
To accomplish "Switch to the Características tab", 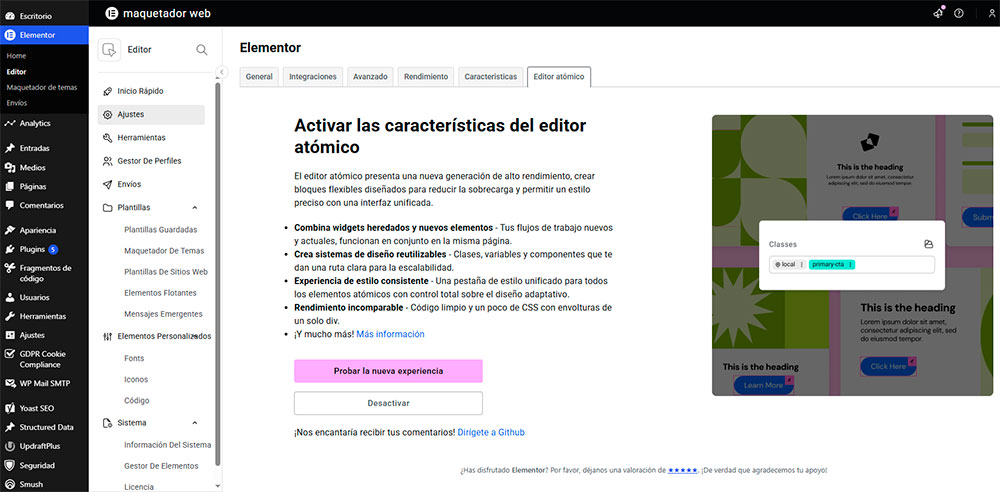I will pyautogui.click(x=490, y=77).
